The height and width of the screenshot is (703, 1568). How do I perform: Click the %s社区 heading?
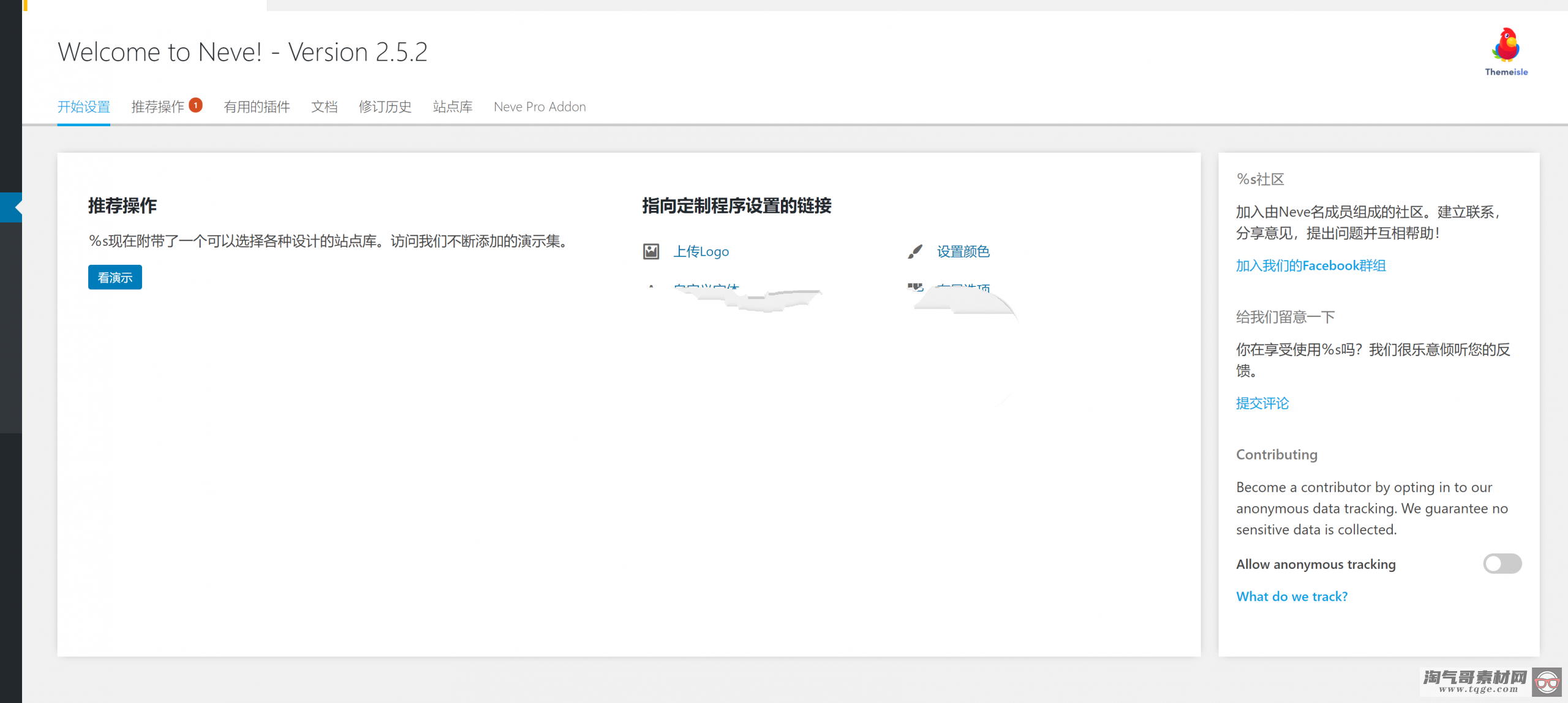1260,179
